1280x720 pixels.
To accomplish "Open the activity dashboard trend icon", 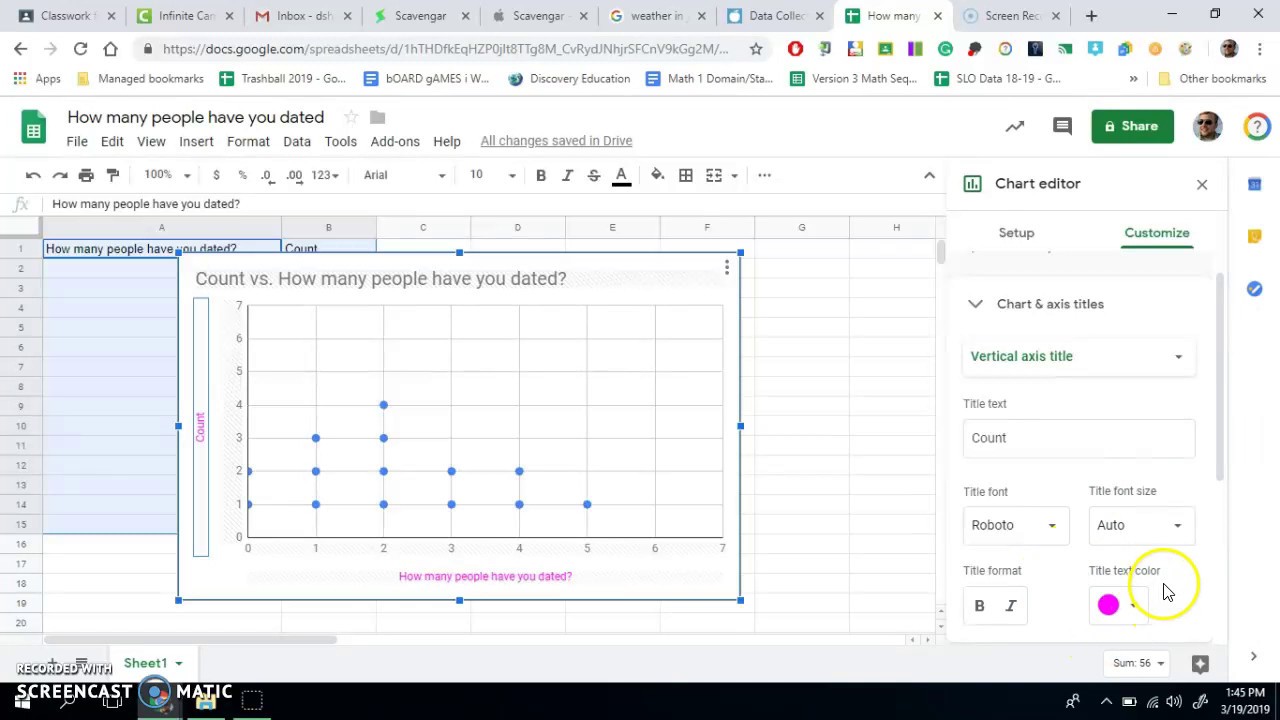I will tap(1015, 126).
